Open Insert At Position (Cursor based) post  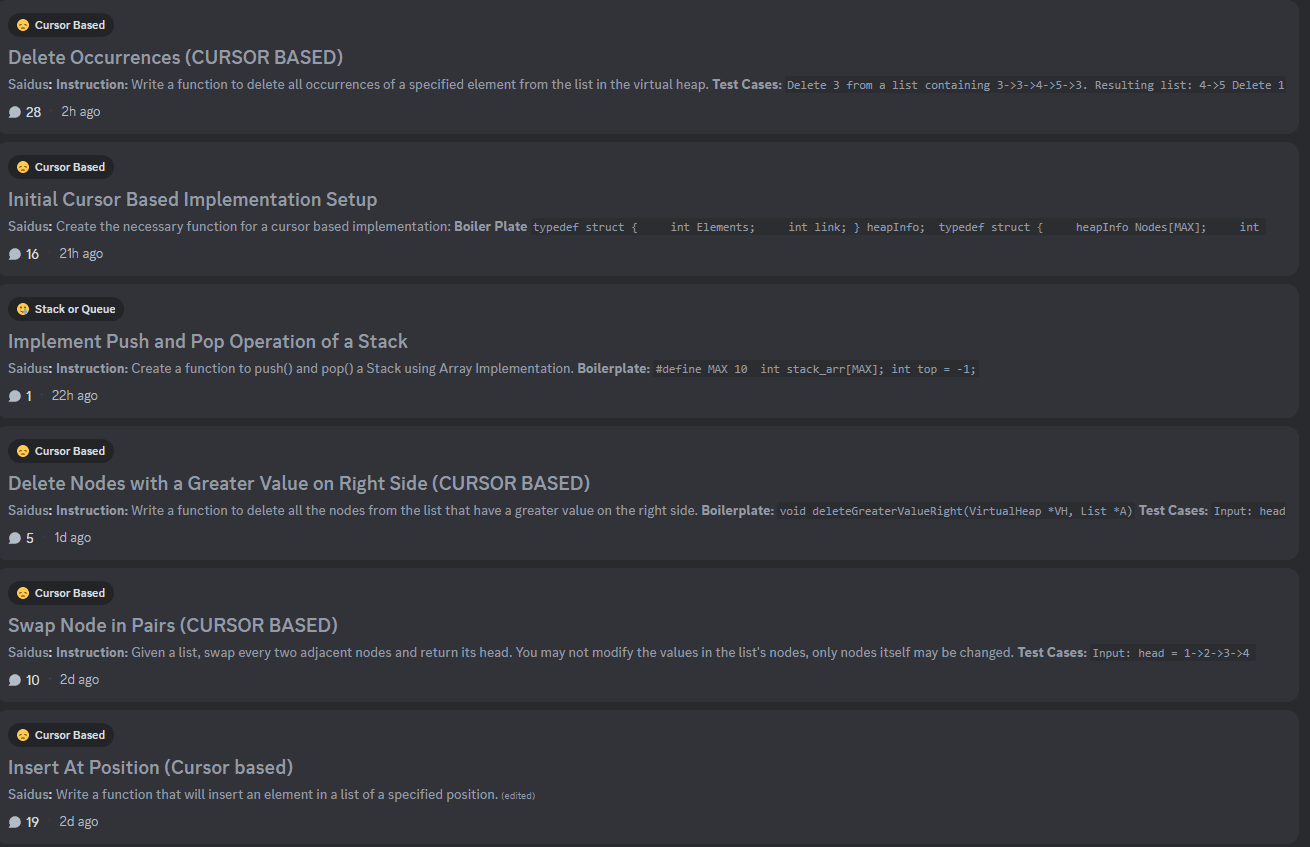click(x=150, y=767)
